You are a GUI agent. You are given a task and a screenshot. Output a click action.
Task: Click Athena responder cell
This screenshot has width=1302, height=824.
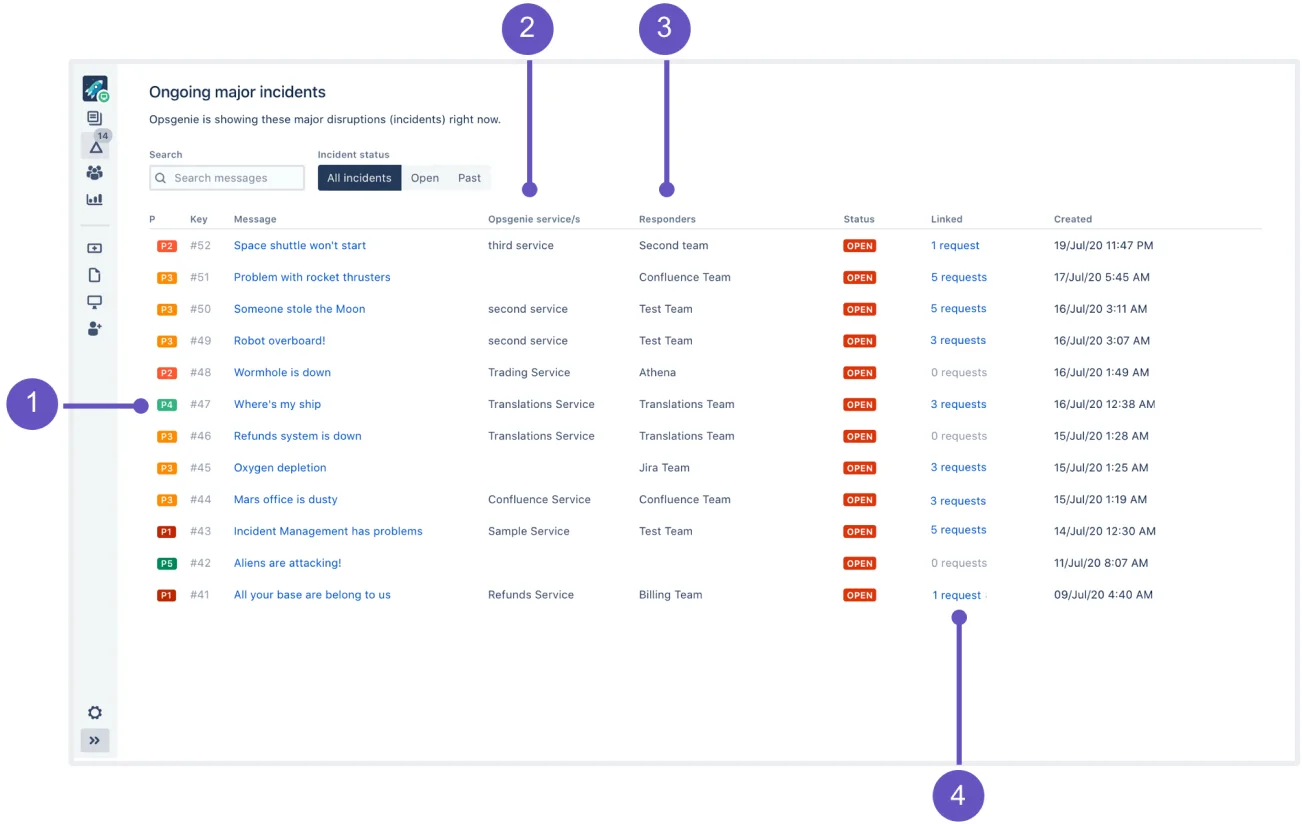[658, 372]
